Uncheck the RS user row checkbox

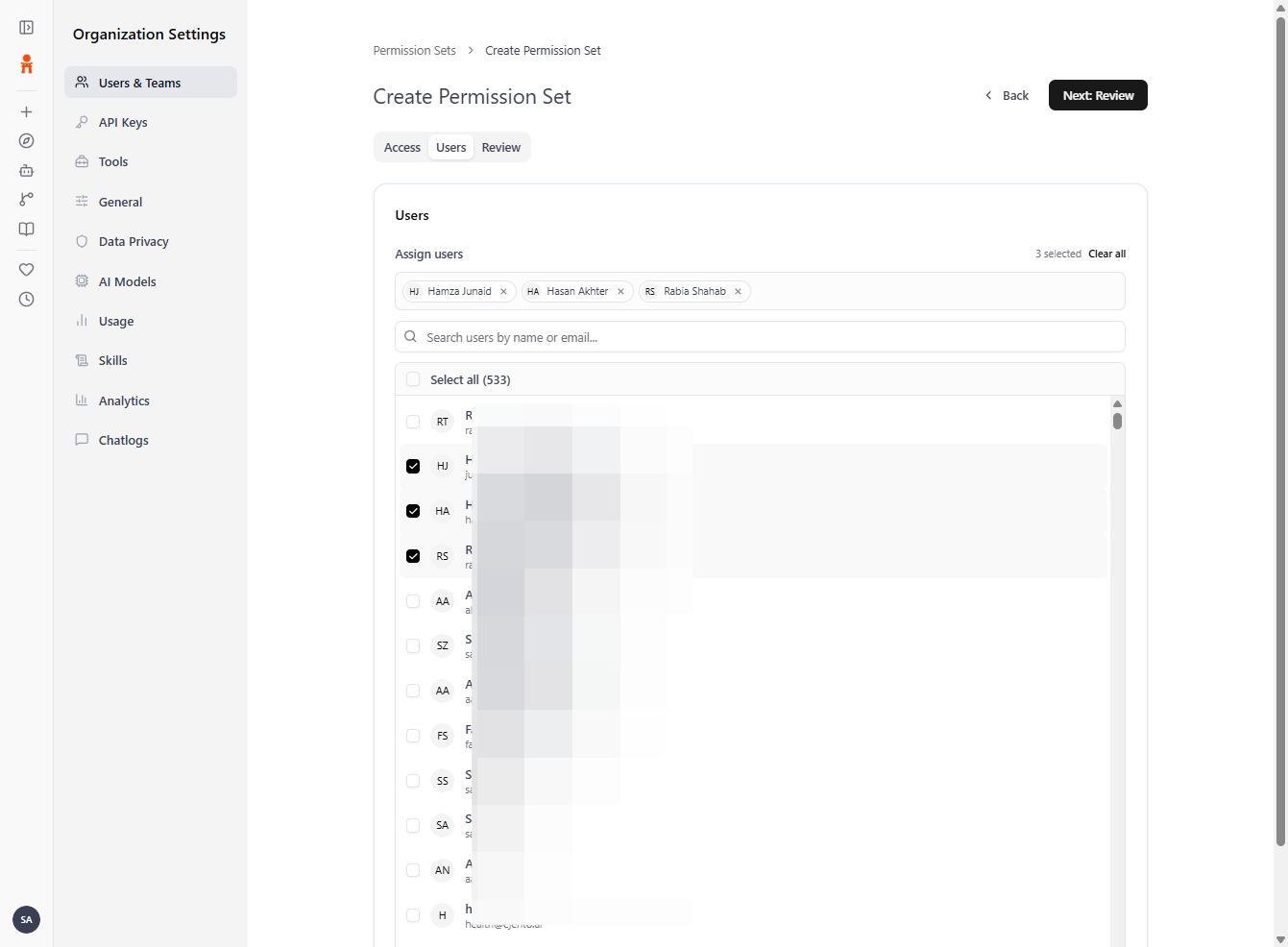(413, 556)
